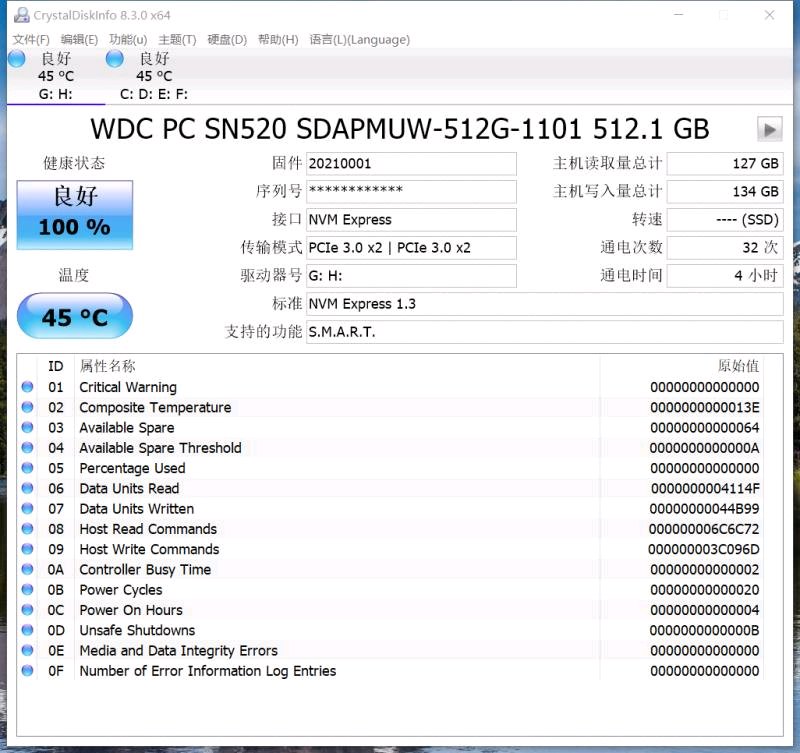The height and width of the screenshot is (753, 800).
Task: Open the 文件(F) menu
Action: (31, 40)
